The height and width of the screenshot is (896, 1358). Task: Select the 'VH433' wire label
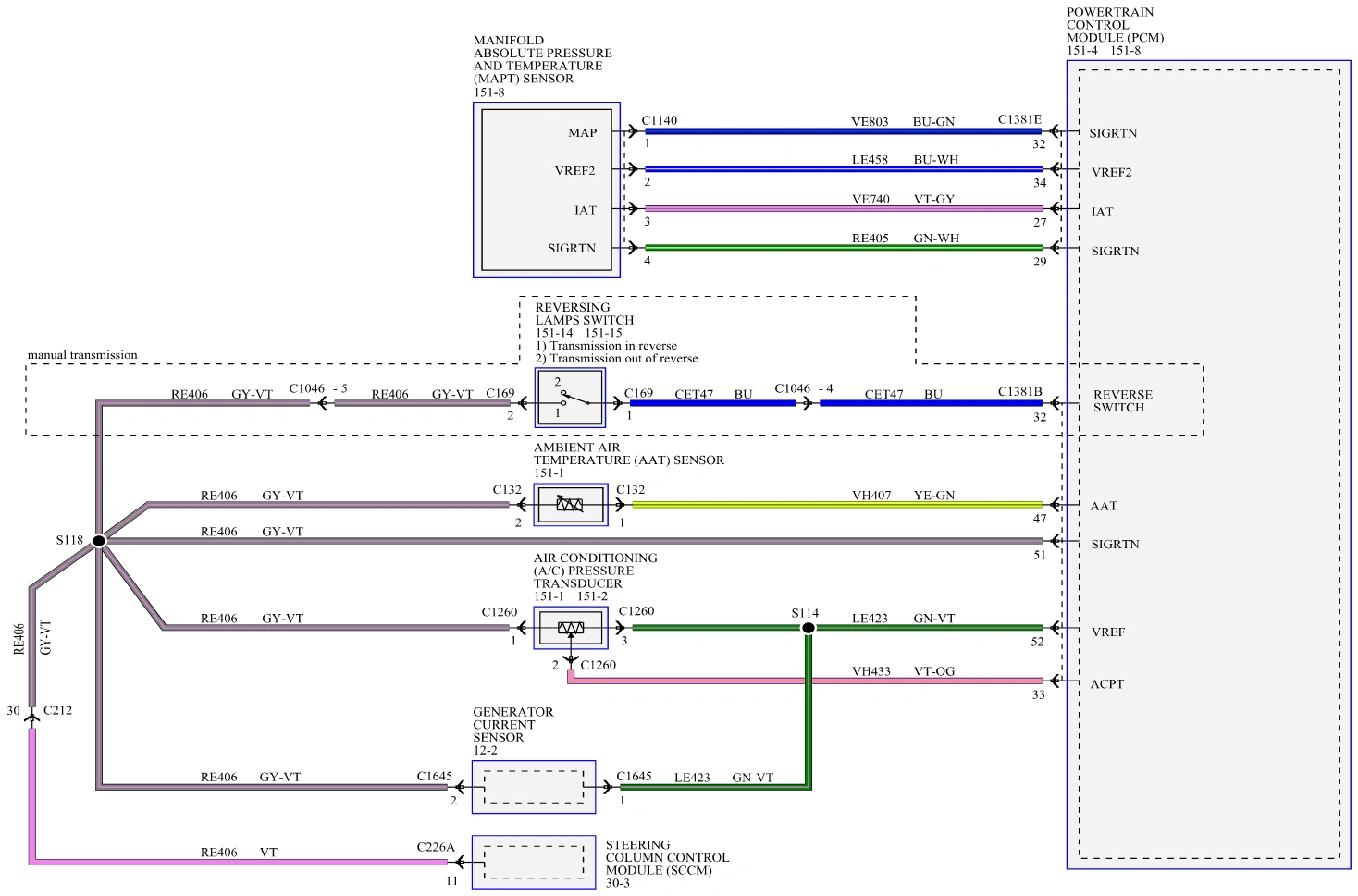click(871, 671)
